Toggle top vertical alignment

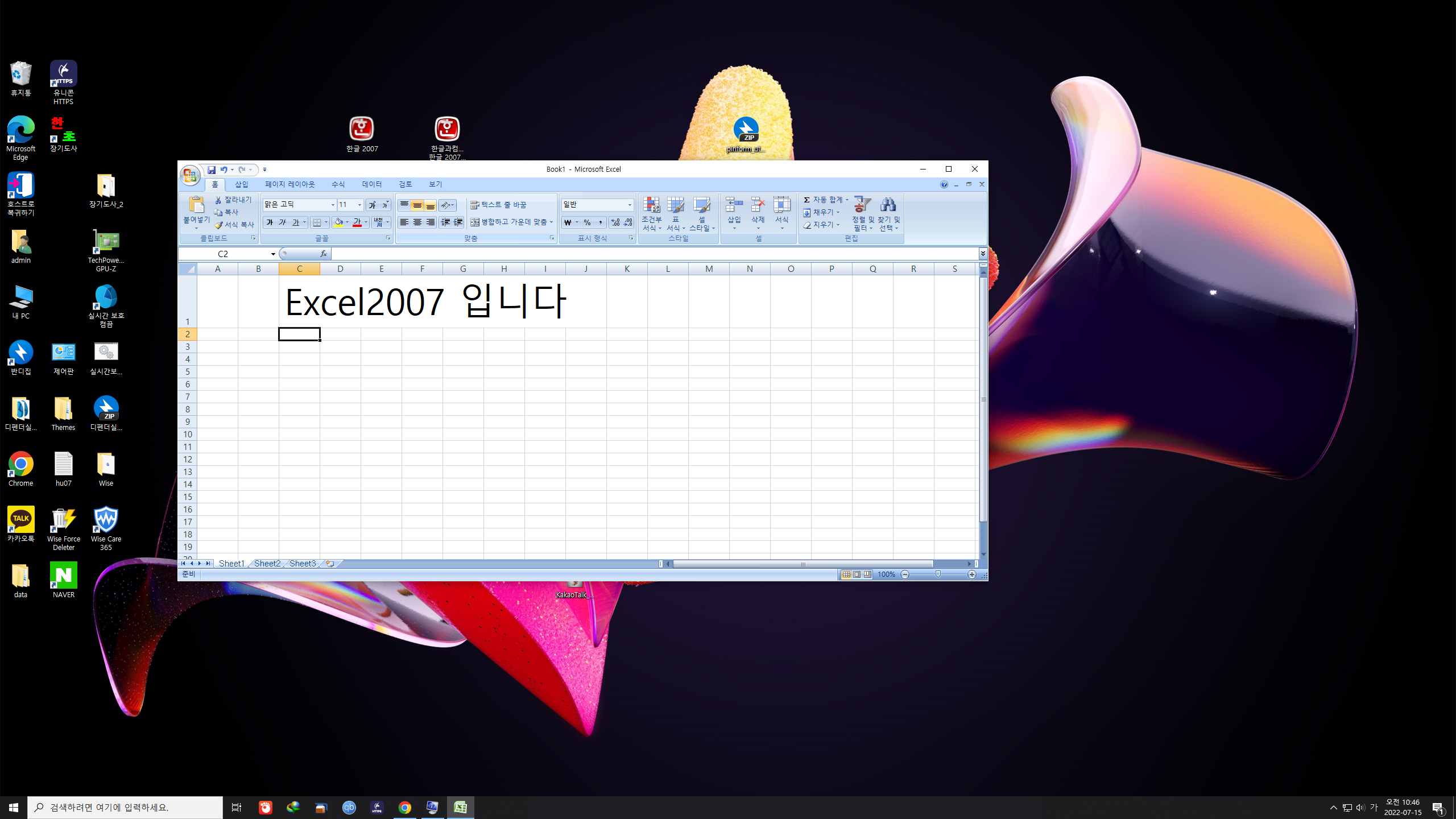(x=404, y=205)
